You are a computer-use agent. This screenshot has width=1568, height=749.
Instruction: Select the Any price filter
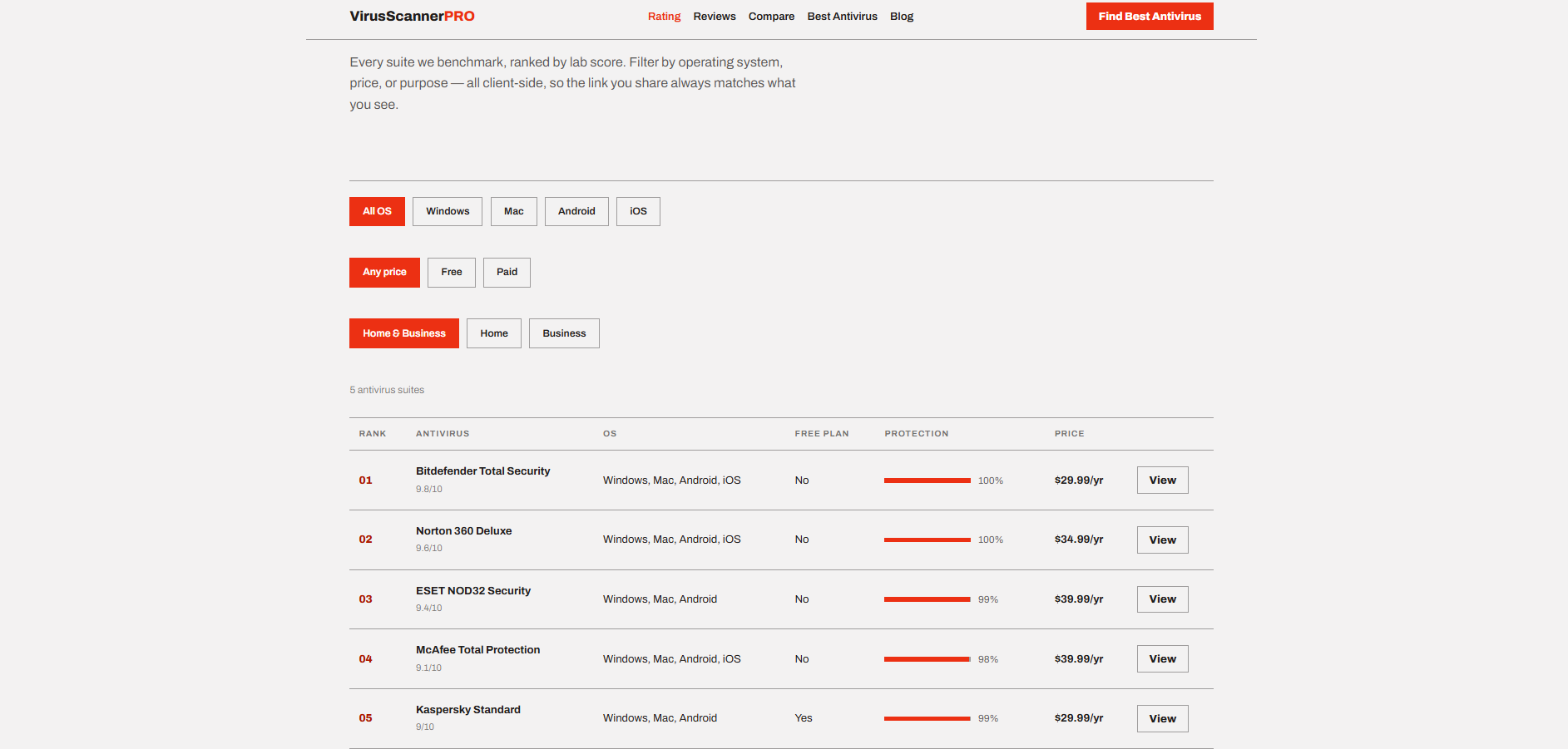pos(384,272)
